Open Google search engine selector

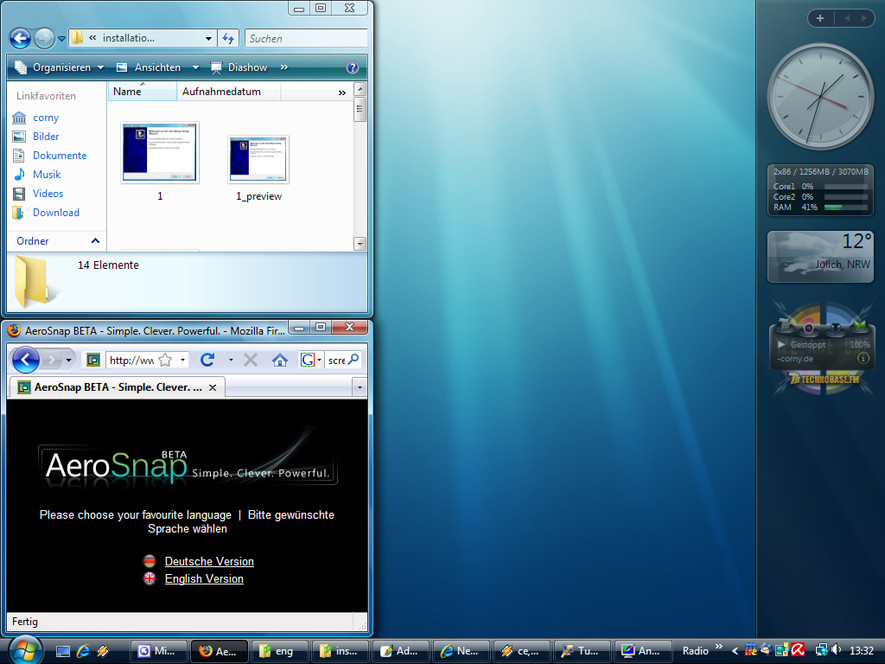click(311, 360)
